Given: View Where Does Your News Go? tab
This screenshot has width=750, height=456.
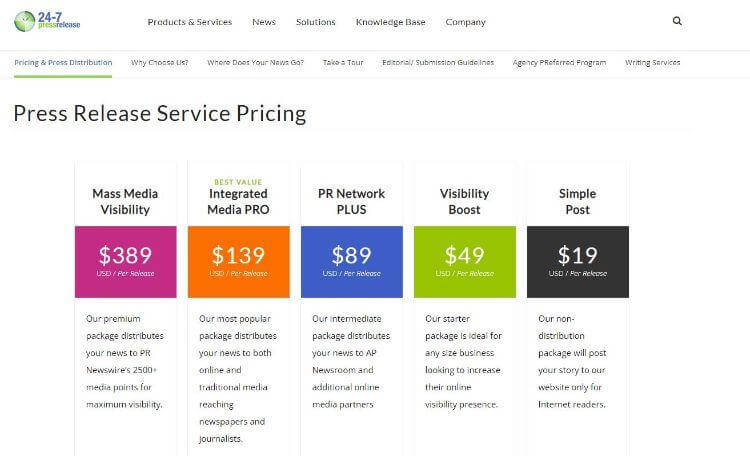Looking at the screenshot, I should (x=255, y=62).
